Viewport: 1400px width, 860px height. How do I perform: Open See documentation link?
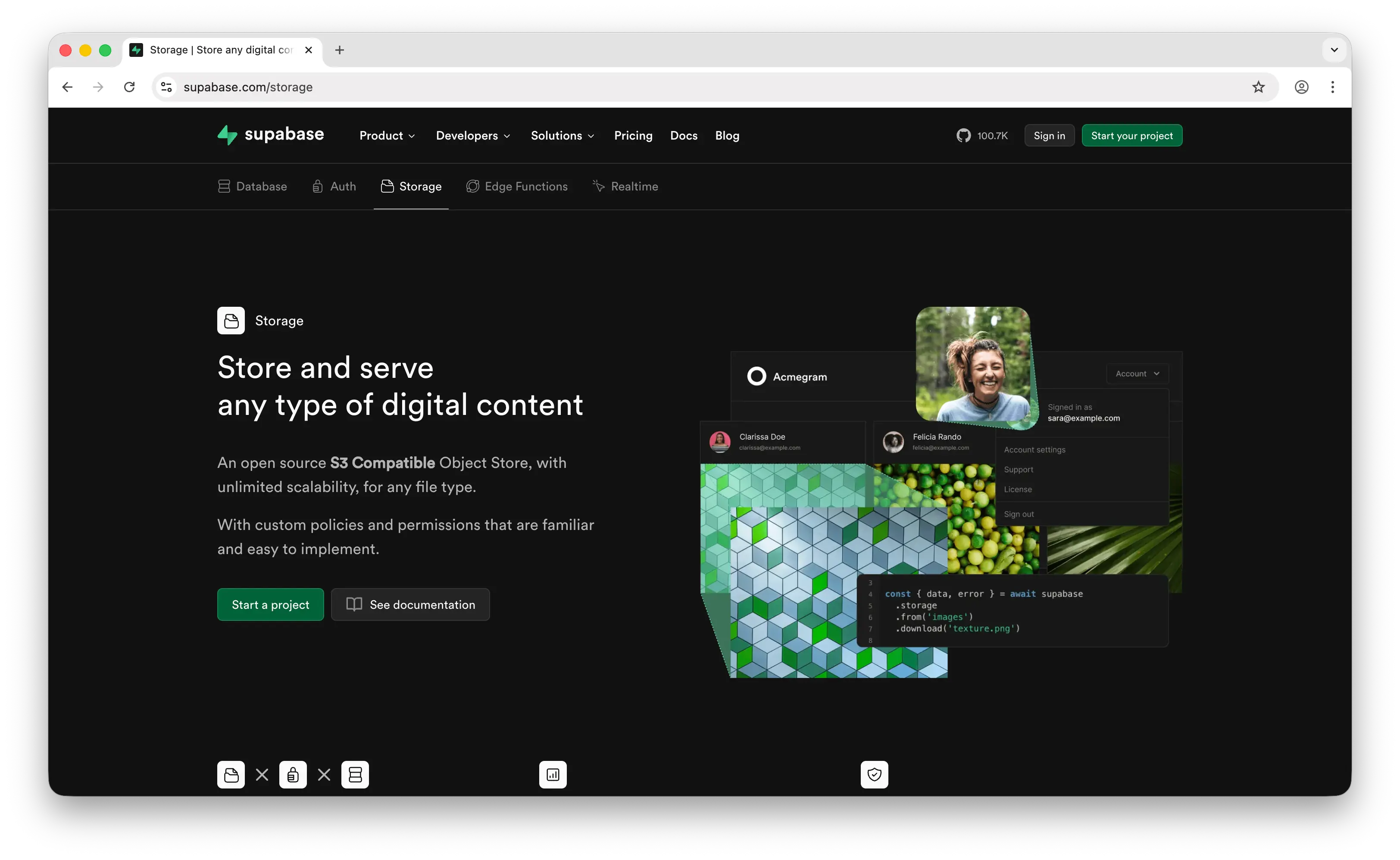click(410, 604)
